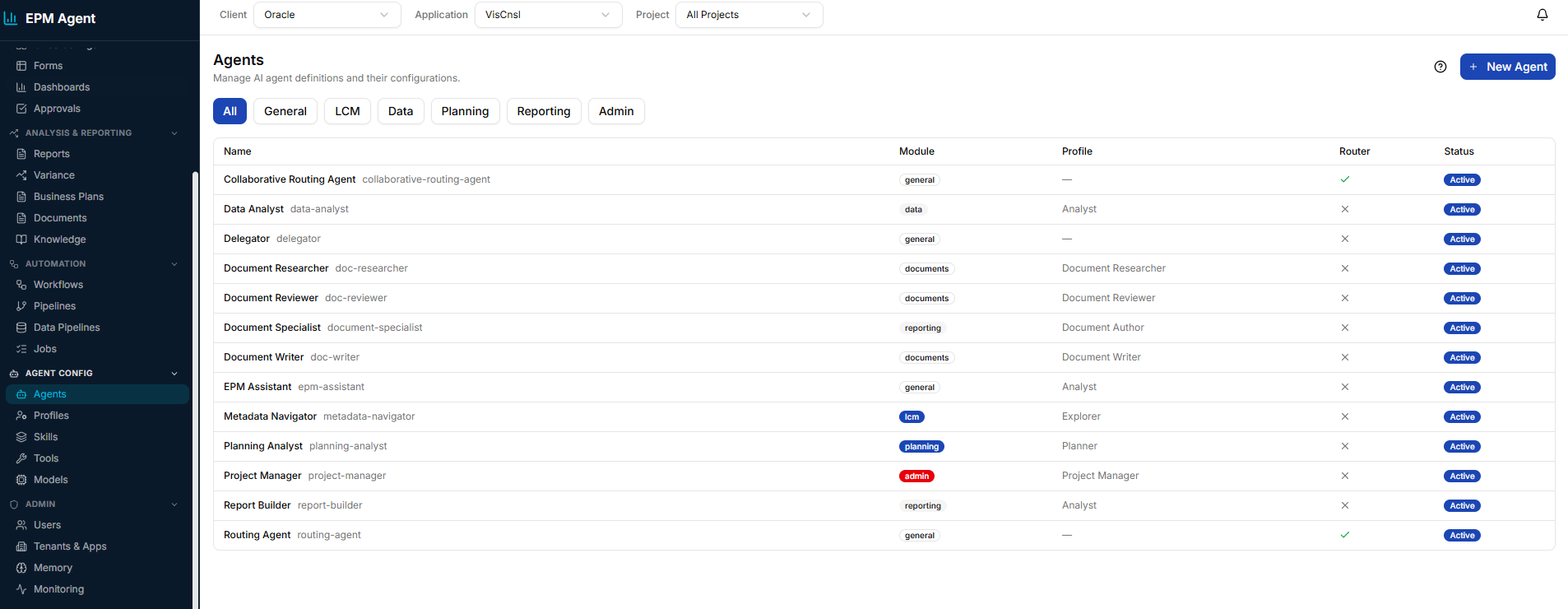The image size is (1568, 609).
Task: Click the Business Plans sidebar icon
Action: (x=21, y=197)
